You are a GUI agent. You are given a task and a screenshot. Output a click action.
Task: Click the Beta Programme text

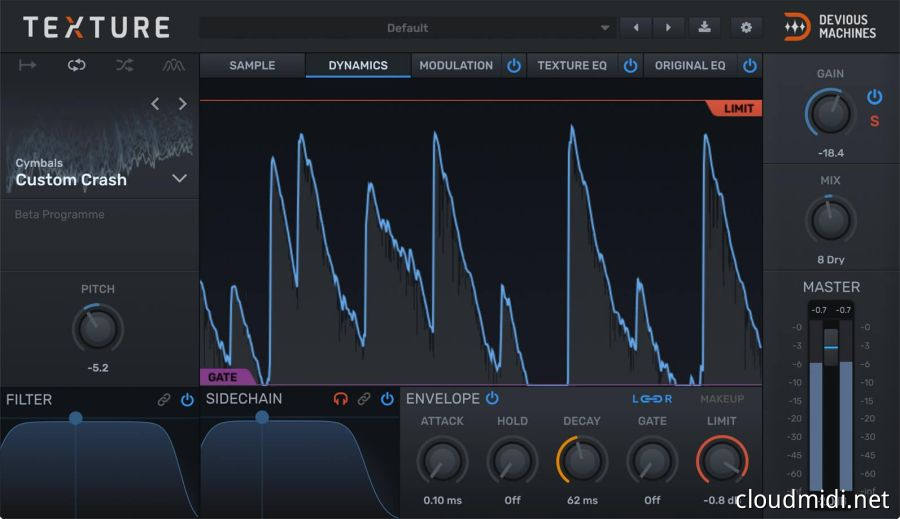pos(59,215)
